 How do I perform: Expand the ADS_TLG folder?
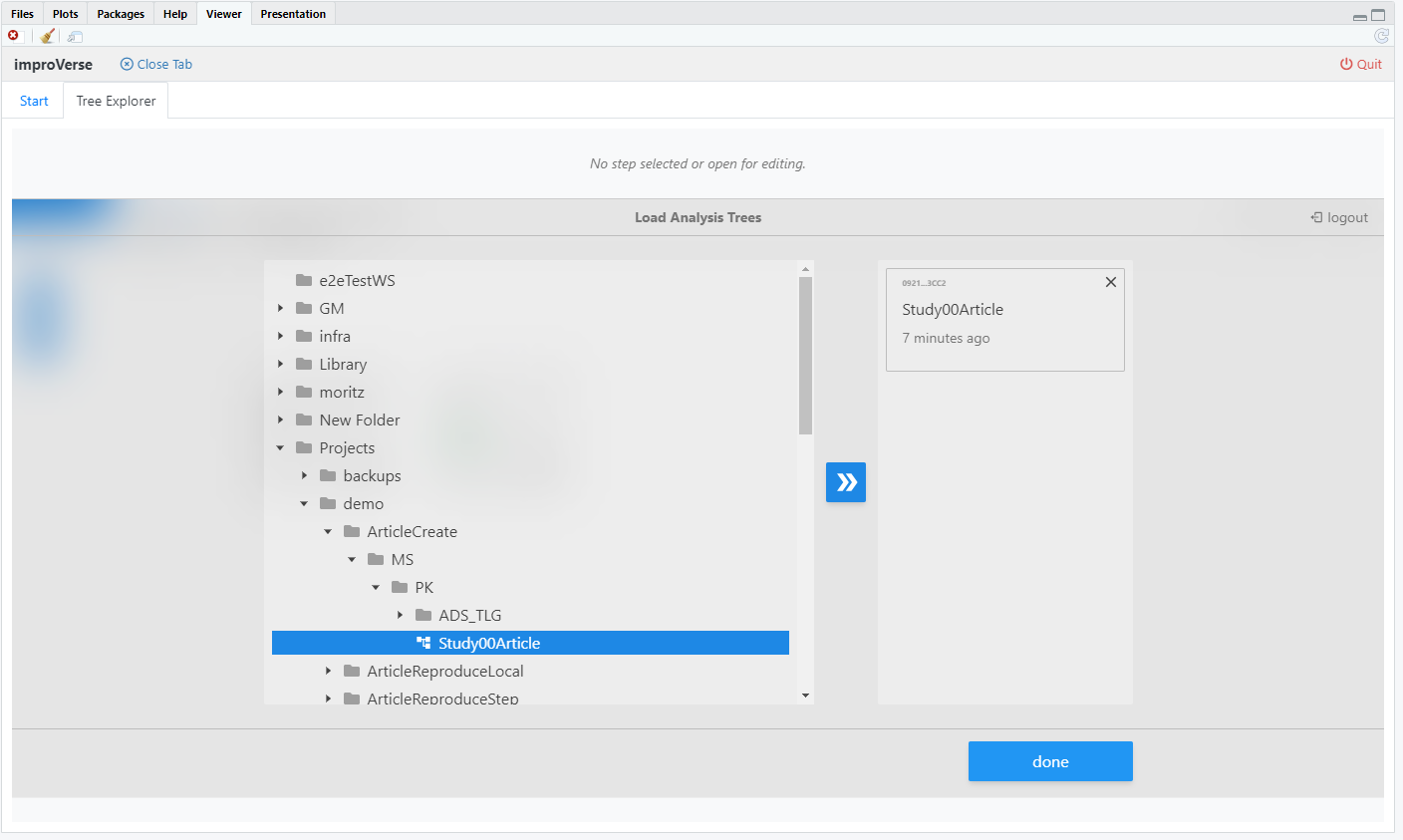pyautogui.click(x=400, y=616)
